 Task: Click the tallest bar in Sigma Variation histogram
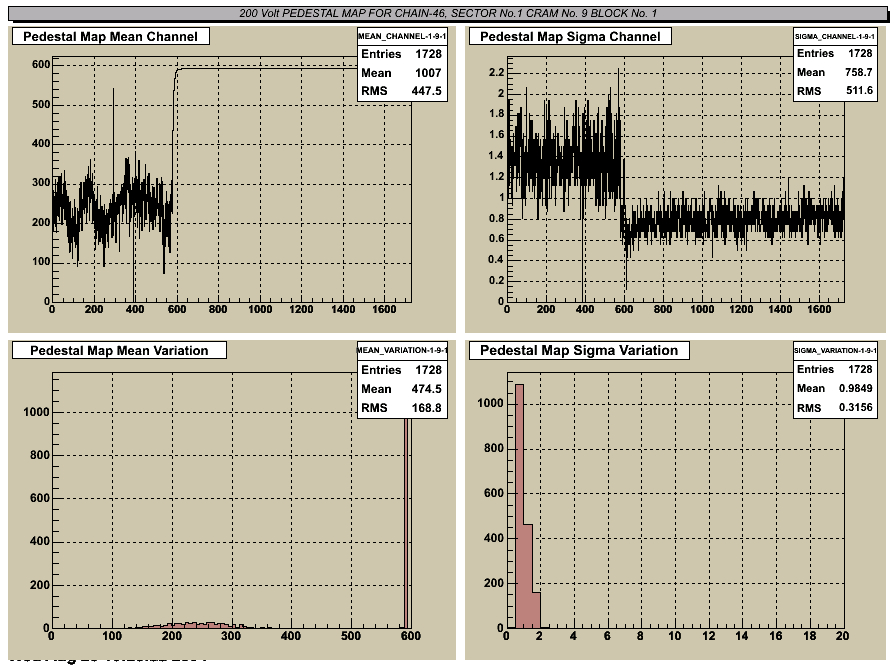(519, 506)
